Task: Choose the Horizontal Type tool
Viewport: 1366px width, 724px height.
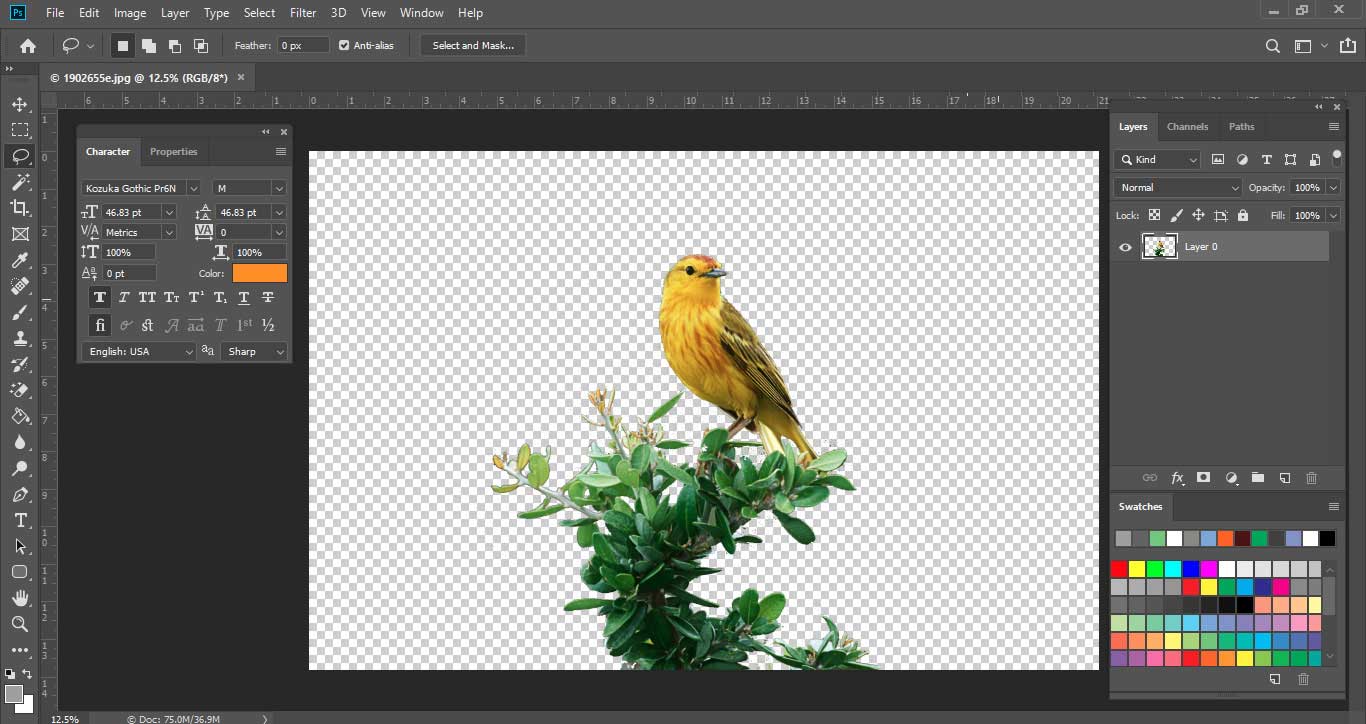Action: tap(20, 520)
